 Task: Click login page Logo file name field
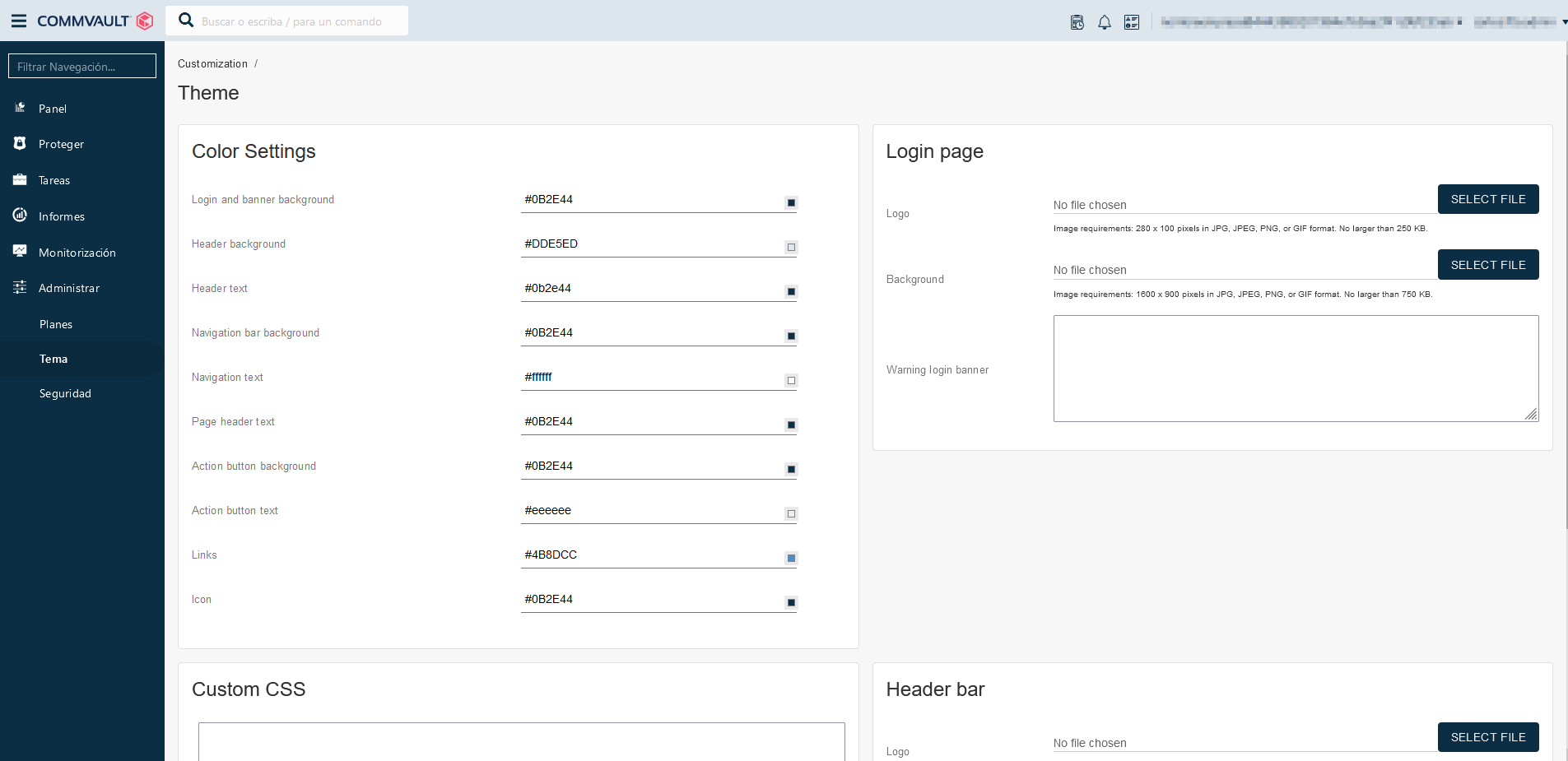(x=1245, y=205)
